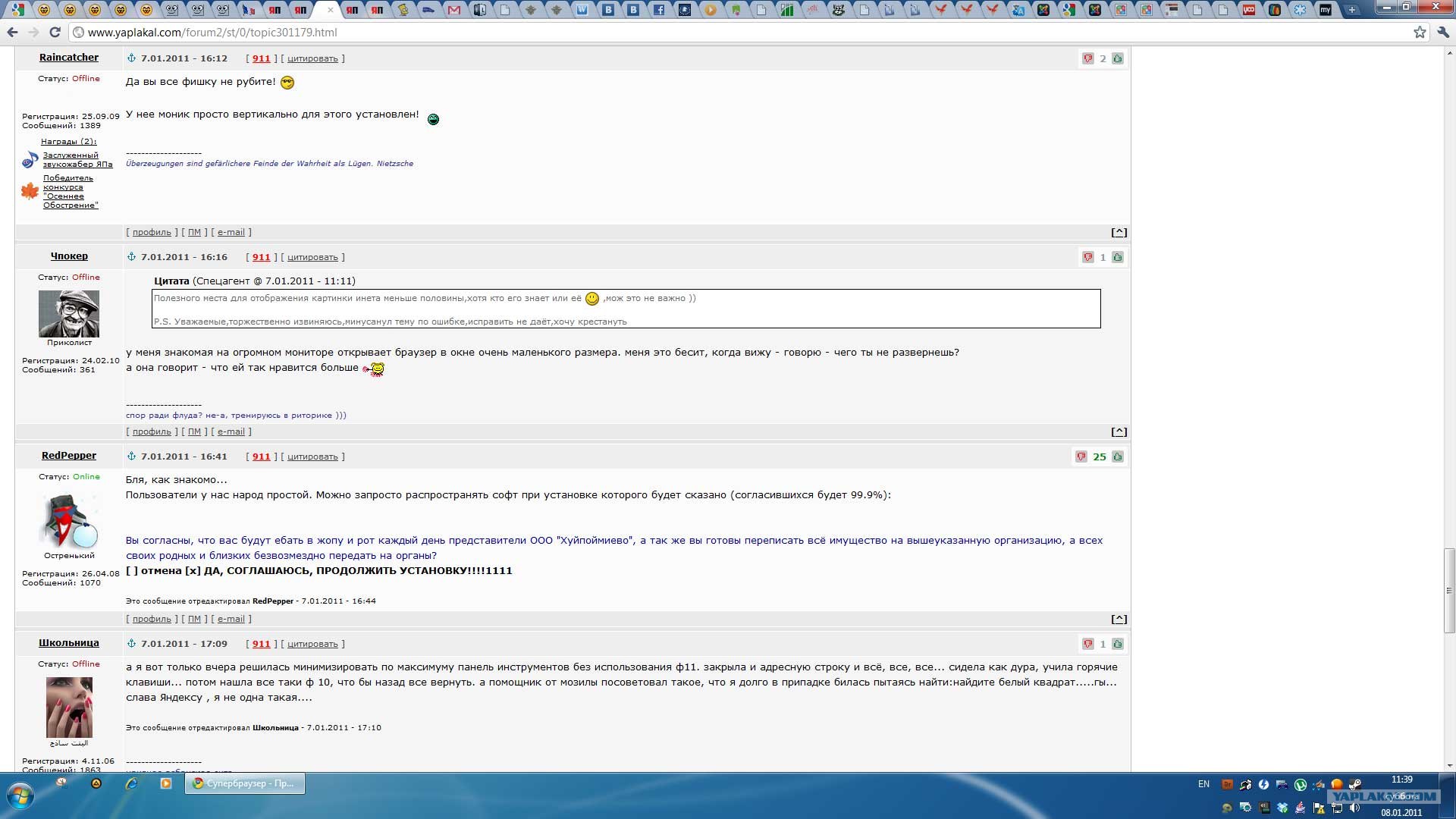Open RedPepper's username link
This screenshot has height=819, width=1456.
(69, 456)
